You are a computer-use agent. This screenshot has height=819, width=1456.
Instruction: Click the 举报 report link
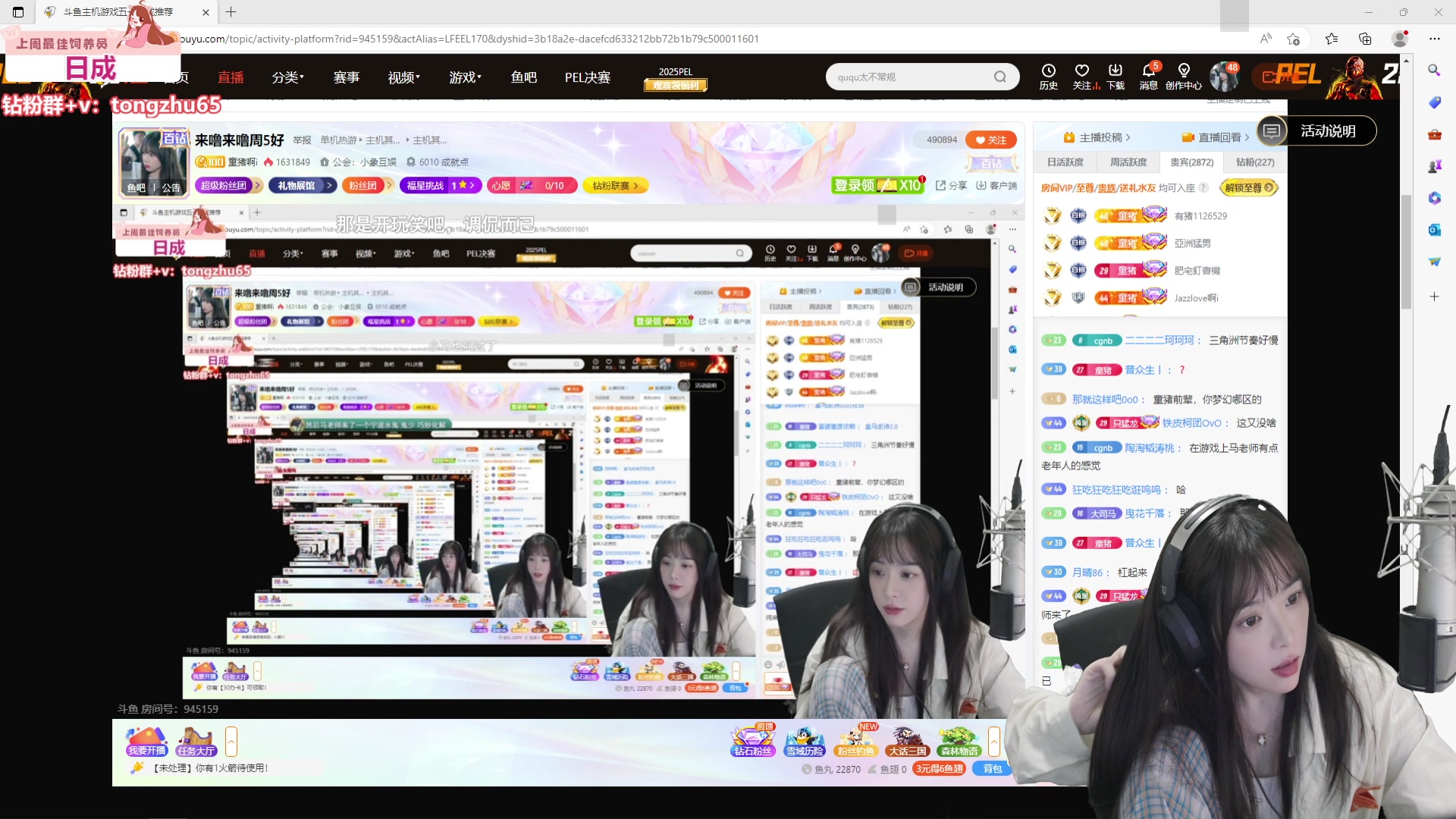click(303, 140)
